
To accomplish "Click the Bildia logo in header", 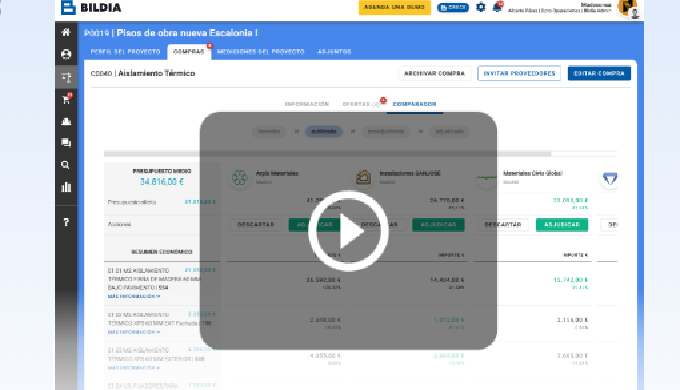I will point(91,7).
